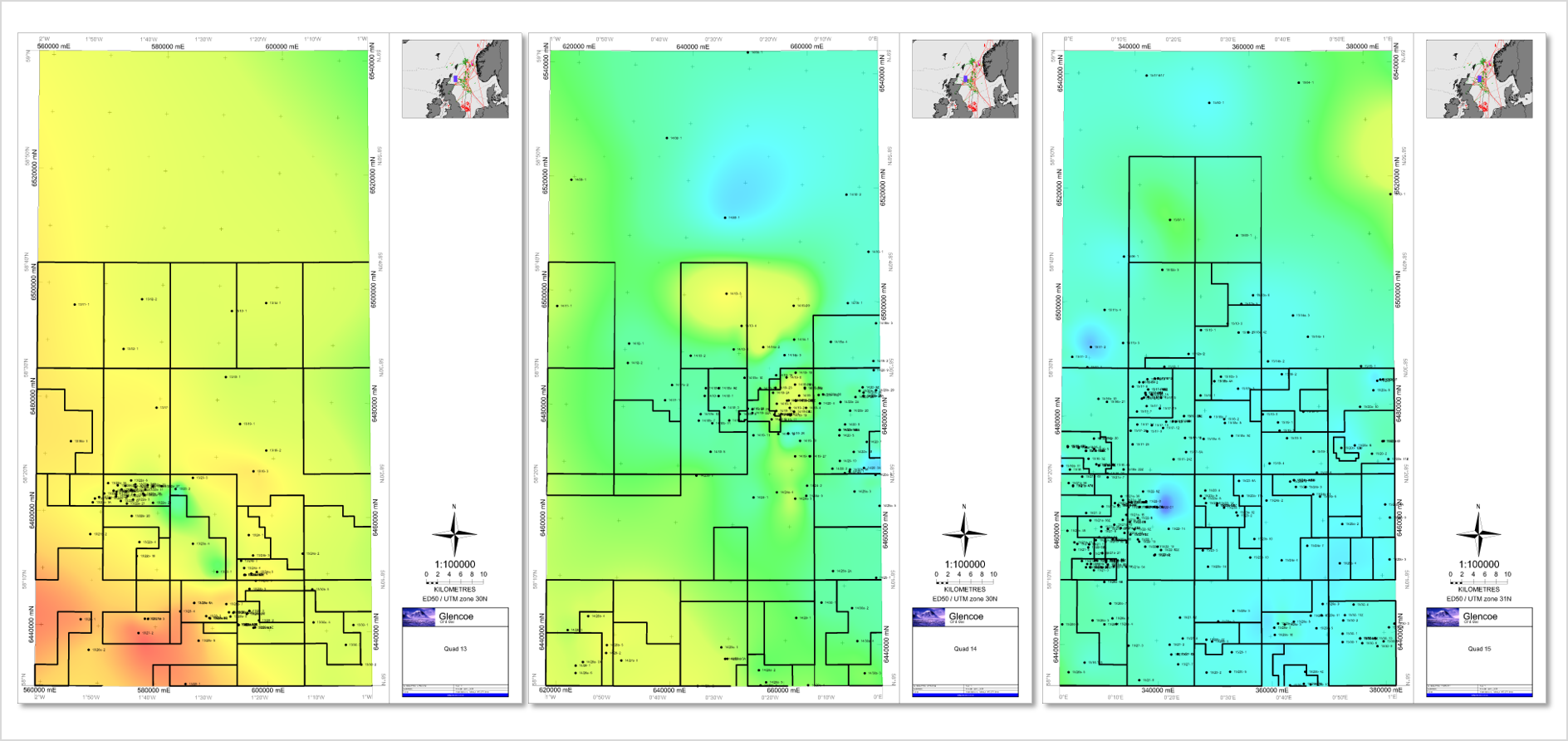Select the kilometres scale bar on Quad 14
Screen dimensions: 1568x741
[965, 578]
